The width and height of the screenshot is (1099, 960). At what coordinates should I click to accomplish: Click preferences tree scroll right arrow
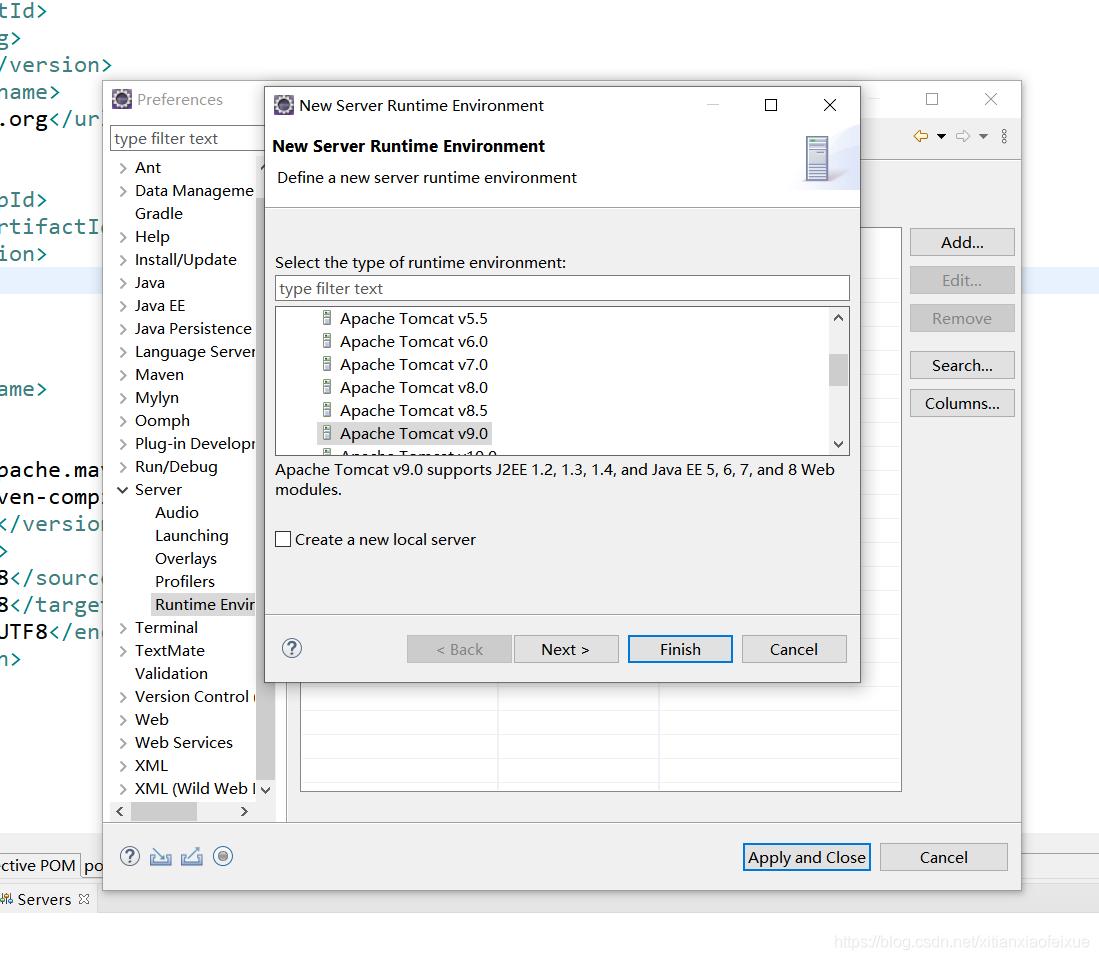(243, 811)
